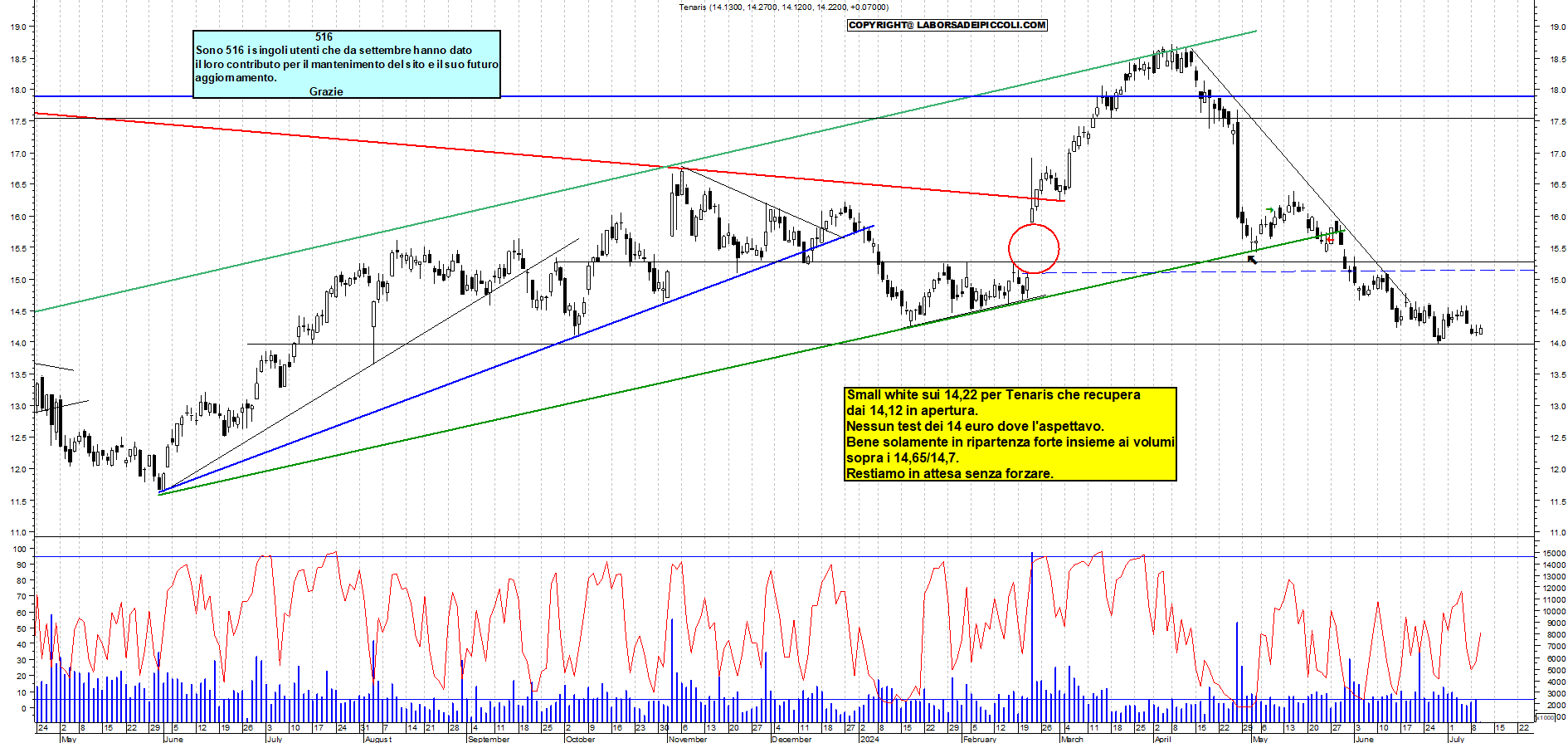Screen dimensions: 1568x743
Task: Click the 'December' month label
Action: click(x=791, y=739)
